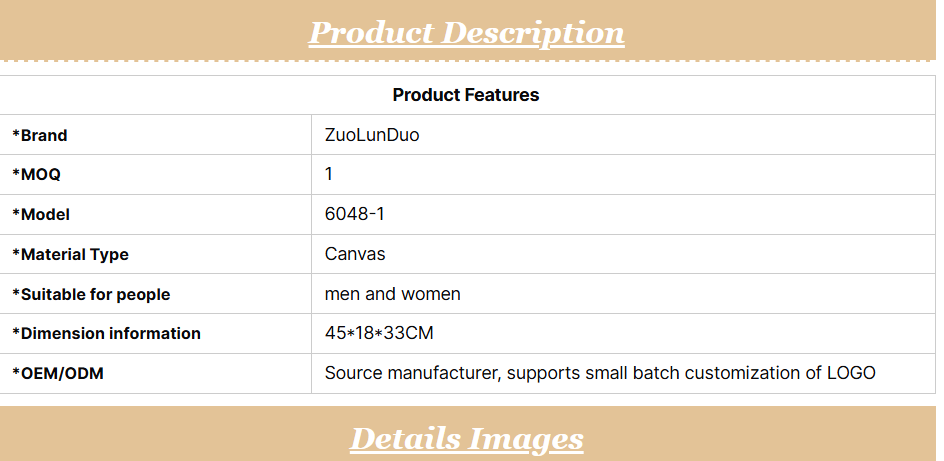Click the 'men and women' value
This screenshot has width=944, height=461.
pyautogui.click(x=393, y=294)
